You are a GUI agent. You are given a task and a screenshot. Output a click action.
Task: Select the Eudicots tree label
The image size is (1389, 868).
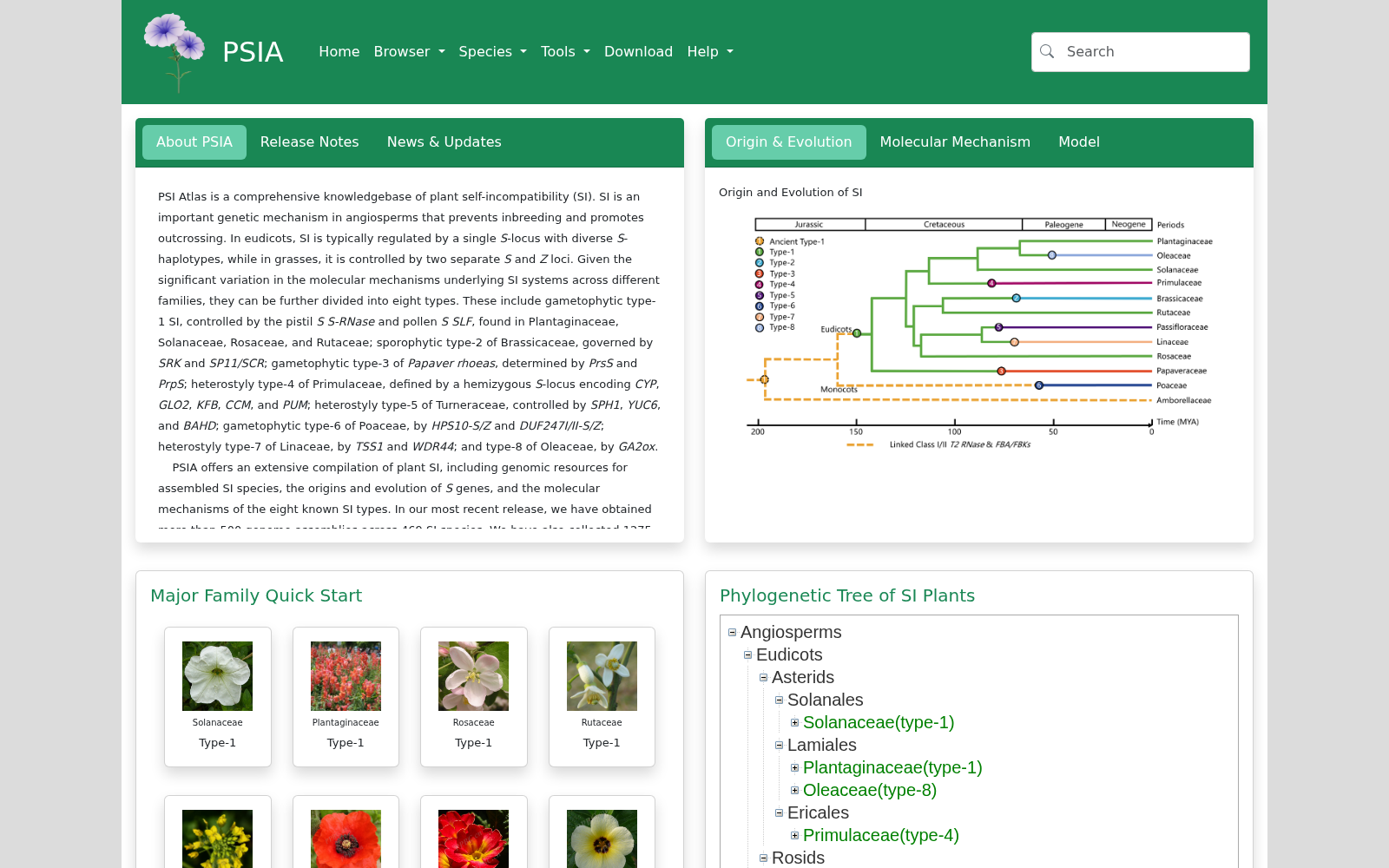click(789, 655)
